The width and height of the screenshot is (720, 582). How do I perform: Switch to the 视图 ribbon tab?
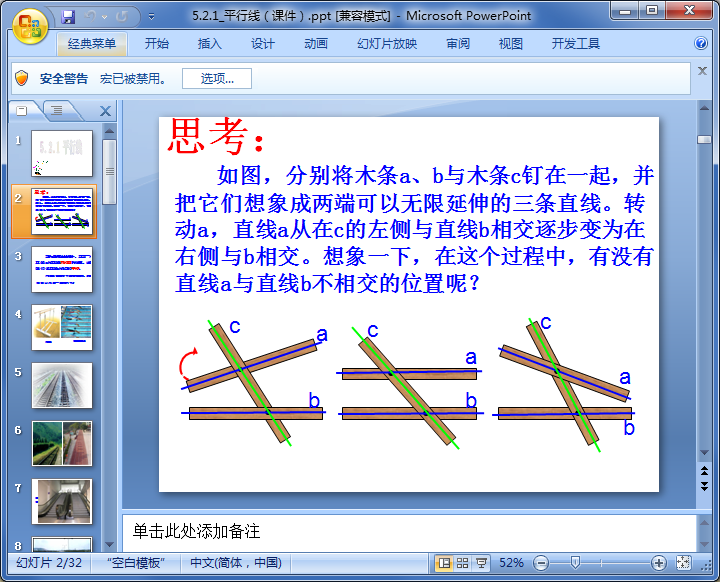[511, 44]
